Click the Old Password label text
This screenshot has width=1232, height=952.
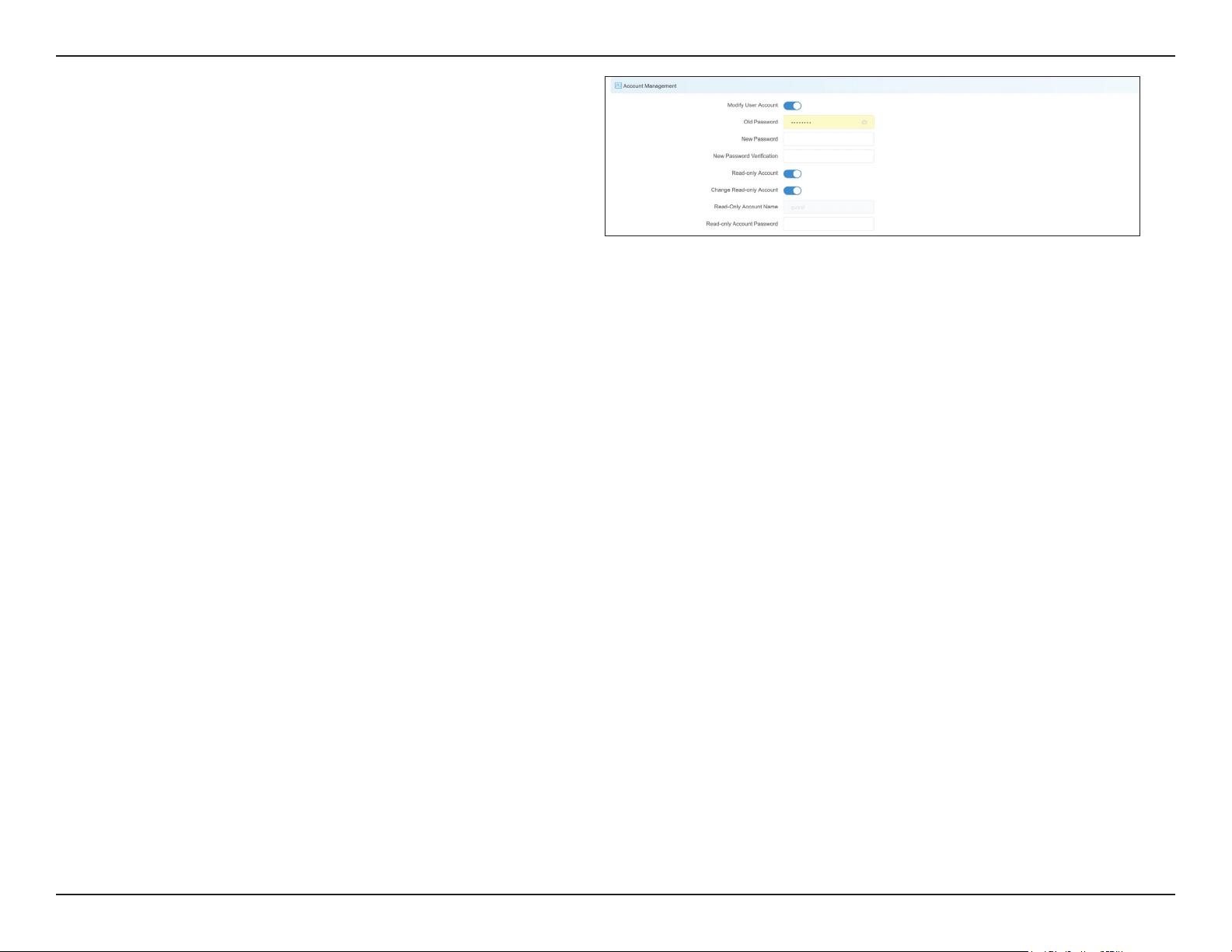click(x=760, y=122)
